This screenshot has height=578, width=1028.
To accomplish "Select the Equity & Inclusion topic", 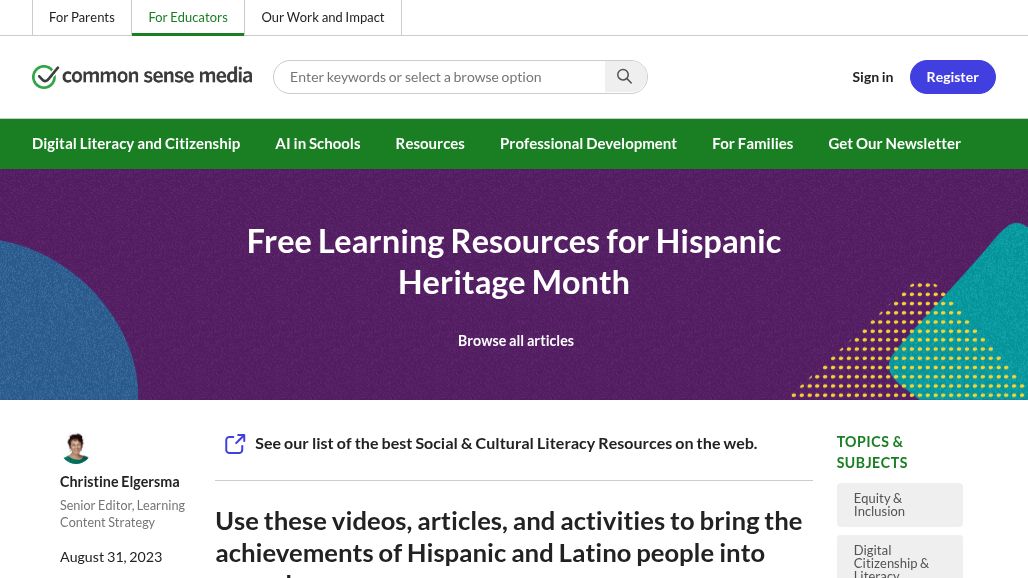I will (899, 504).
